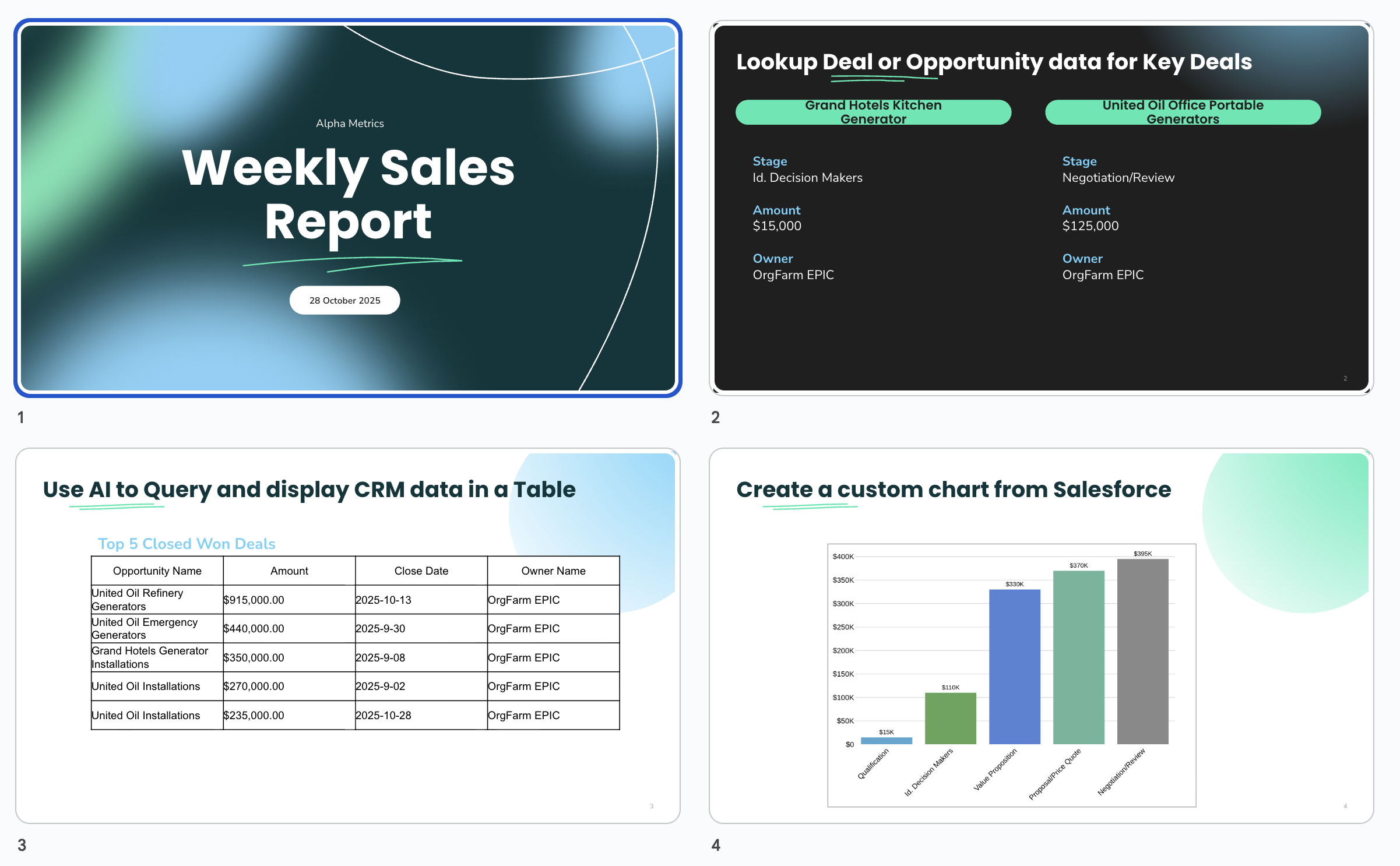Click the '2025-10-28' close date cell
The width and height of the screenshot is (1400, 866).
click(421, 715)
